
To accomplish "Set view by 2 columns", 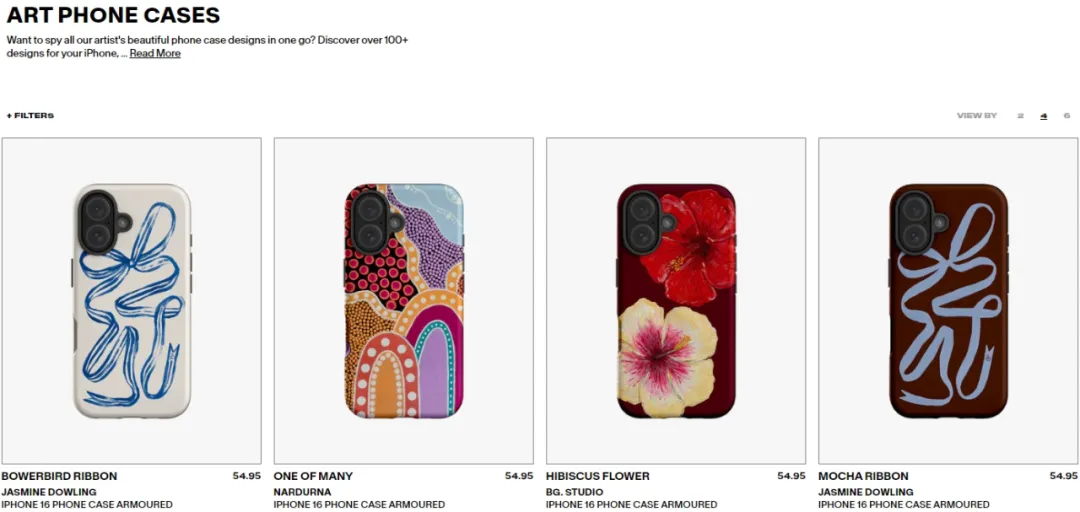I will pos(1021,116).
